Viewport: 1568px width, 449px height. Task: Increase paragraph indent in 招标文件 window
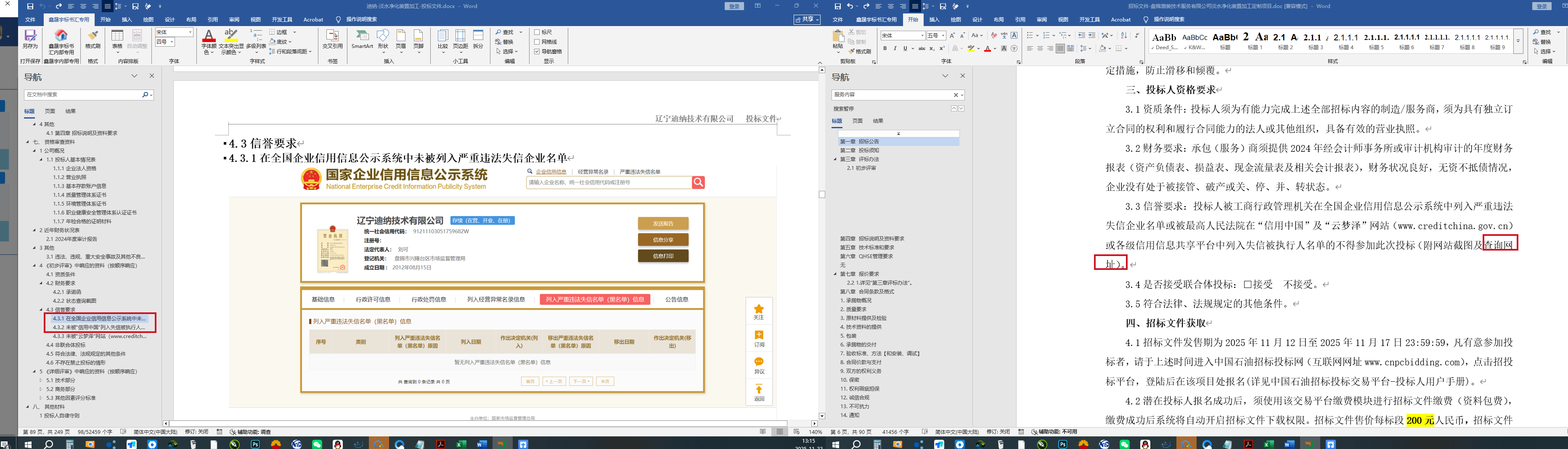[x=1092, y=35]
